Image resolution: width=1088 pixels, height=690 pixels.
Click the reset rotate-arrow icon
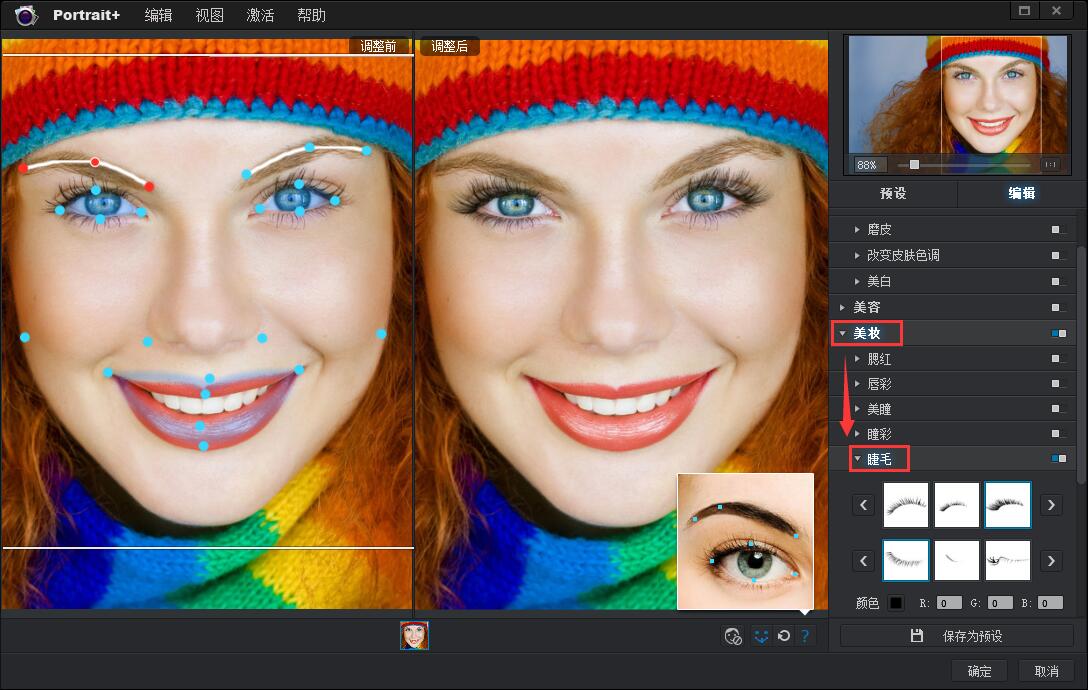click(x=783, y=636)
